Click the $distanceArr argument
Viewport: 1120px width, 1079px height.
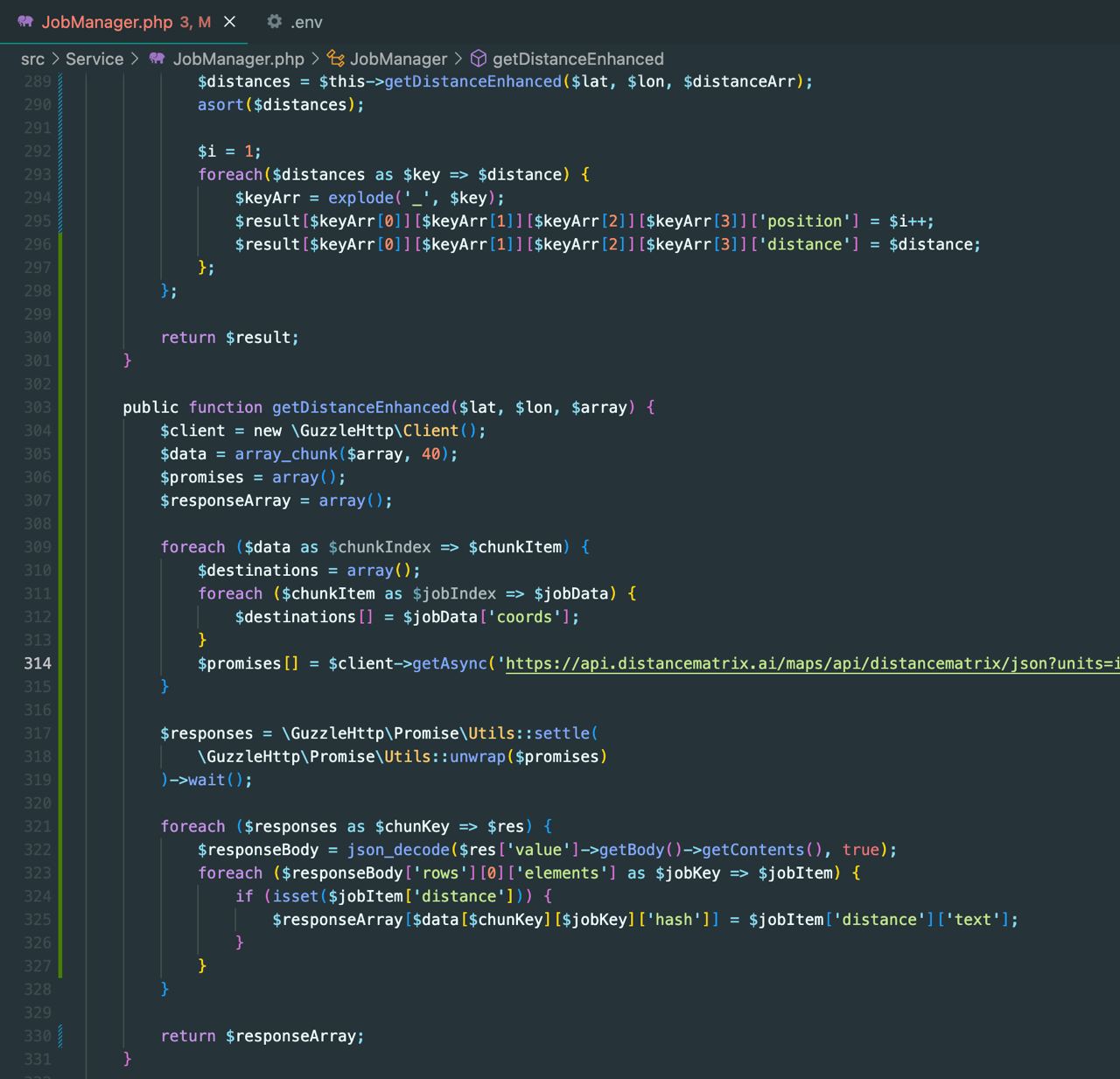tap(738, 81)
